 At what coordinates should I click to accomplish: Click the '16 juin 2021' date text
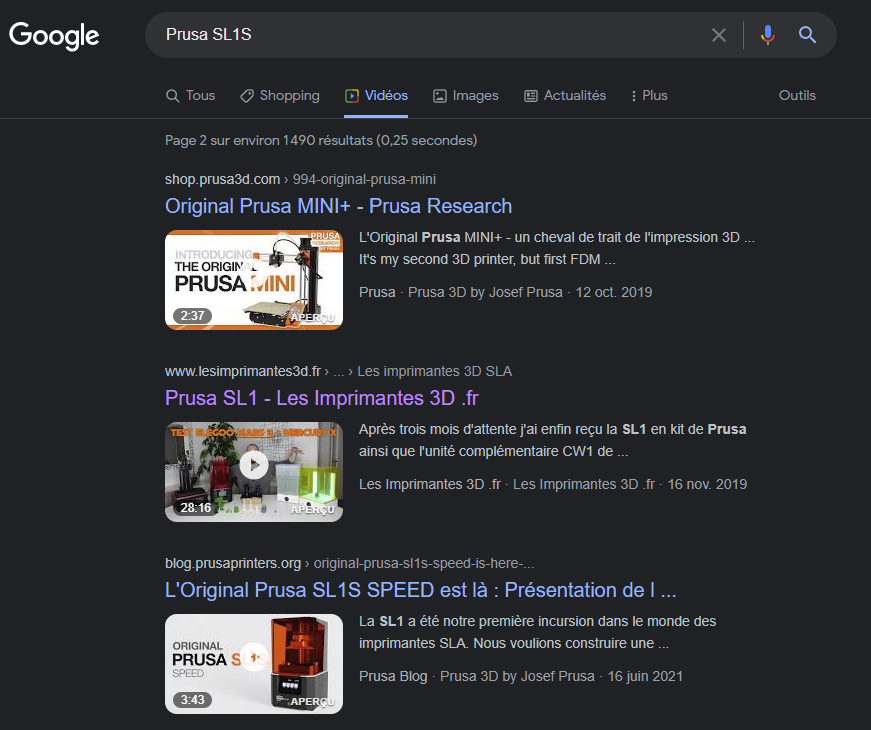pyautogui.click(x=645, y=676)
